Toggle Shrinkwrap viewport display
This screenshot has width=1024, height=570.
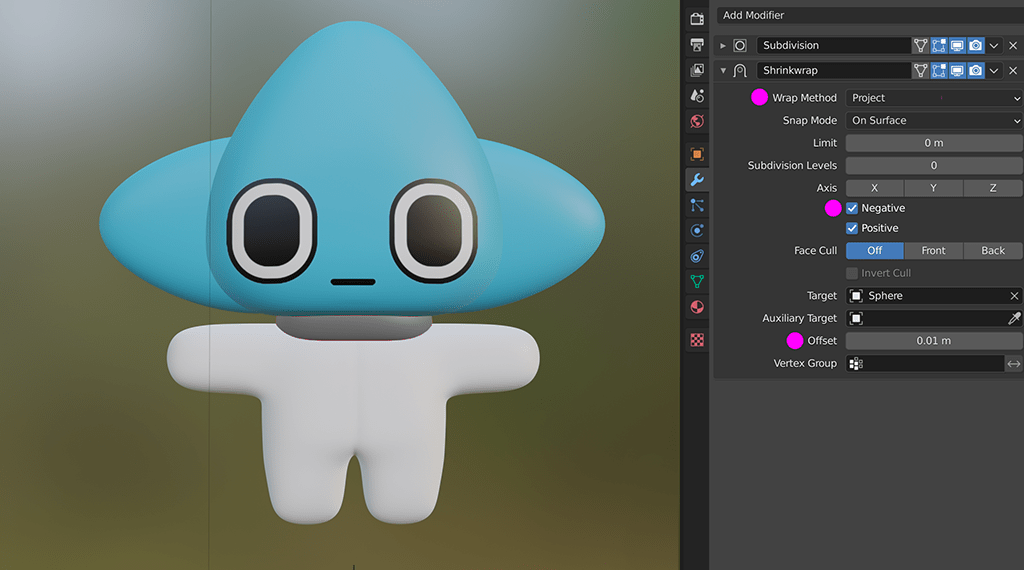tap(957, 70)
